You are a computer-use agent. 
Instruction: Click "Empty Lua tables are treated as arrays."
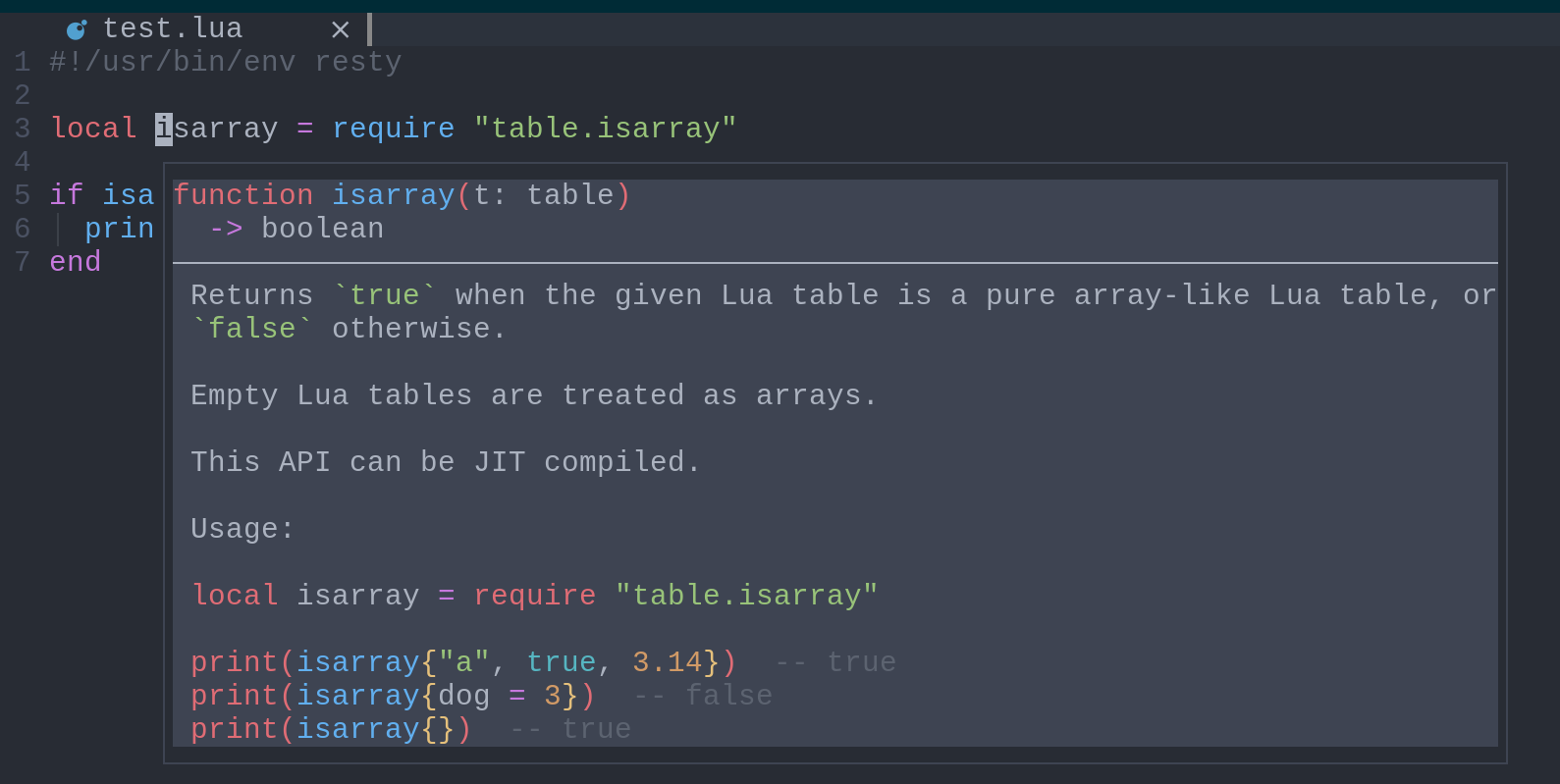tap(534, 395)
